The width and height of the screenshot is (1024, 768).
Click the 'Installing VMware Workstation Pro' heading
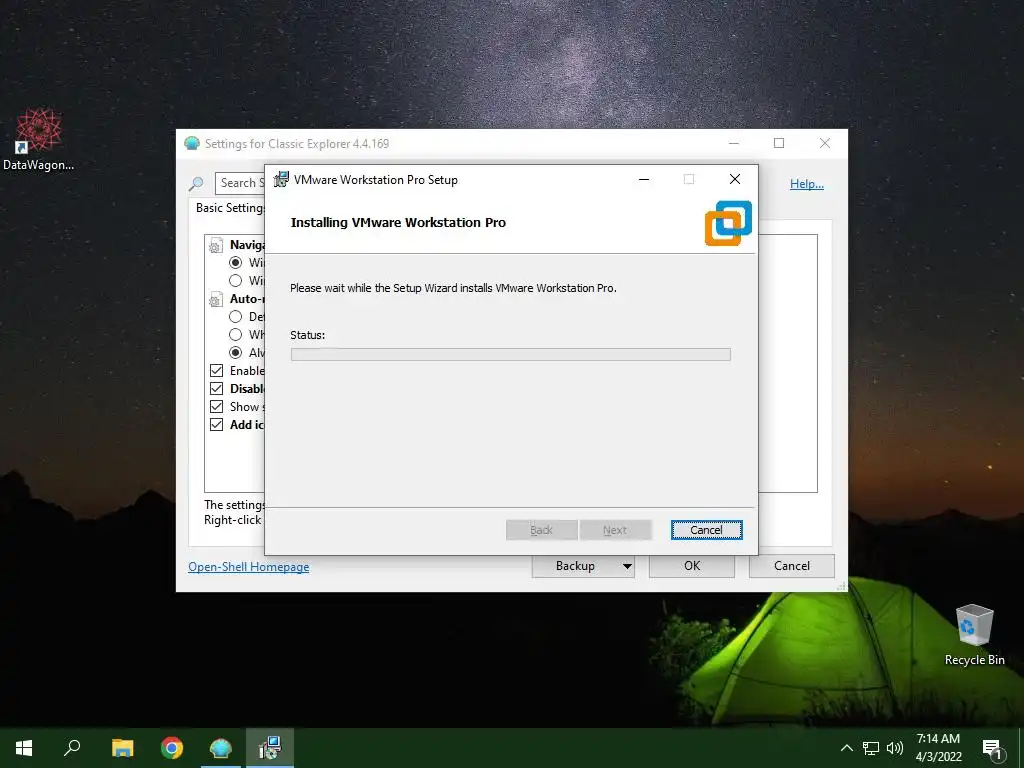point(398,223)
